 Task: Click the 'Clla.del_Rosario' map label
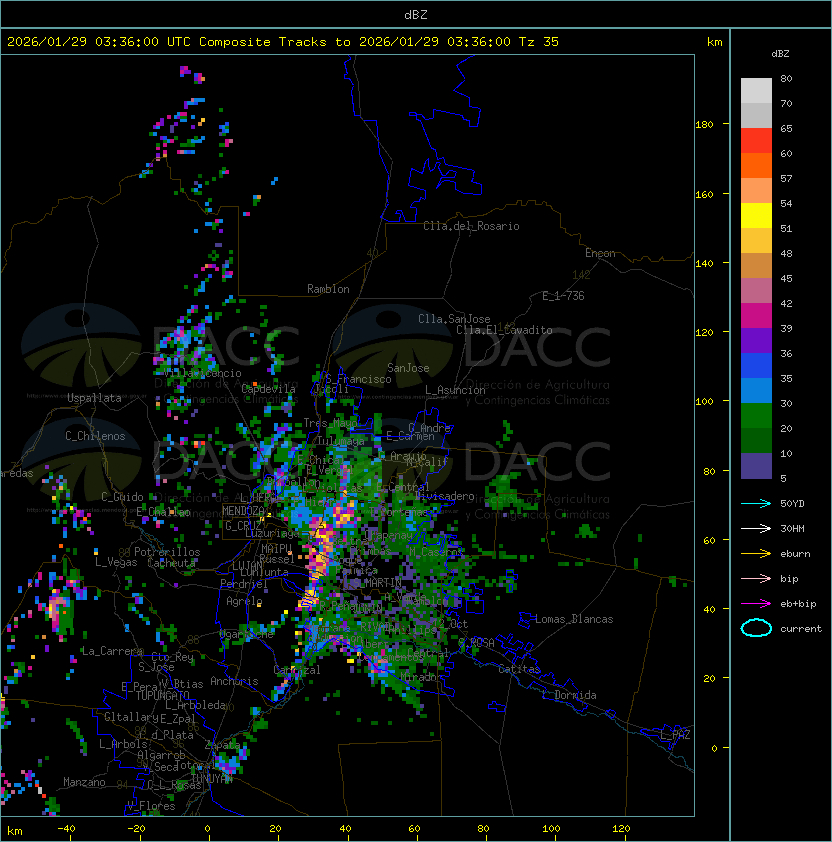click(x=471, y=226)
